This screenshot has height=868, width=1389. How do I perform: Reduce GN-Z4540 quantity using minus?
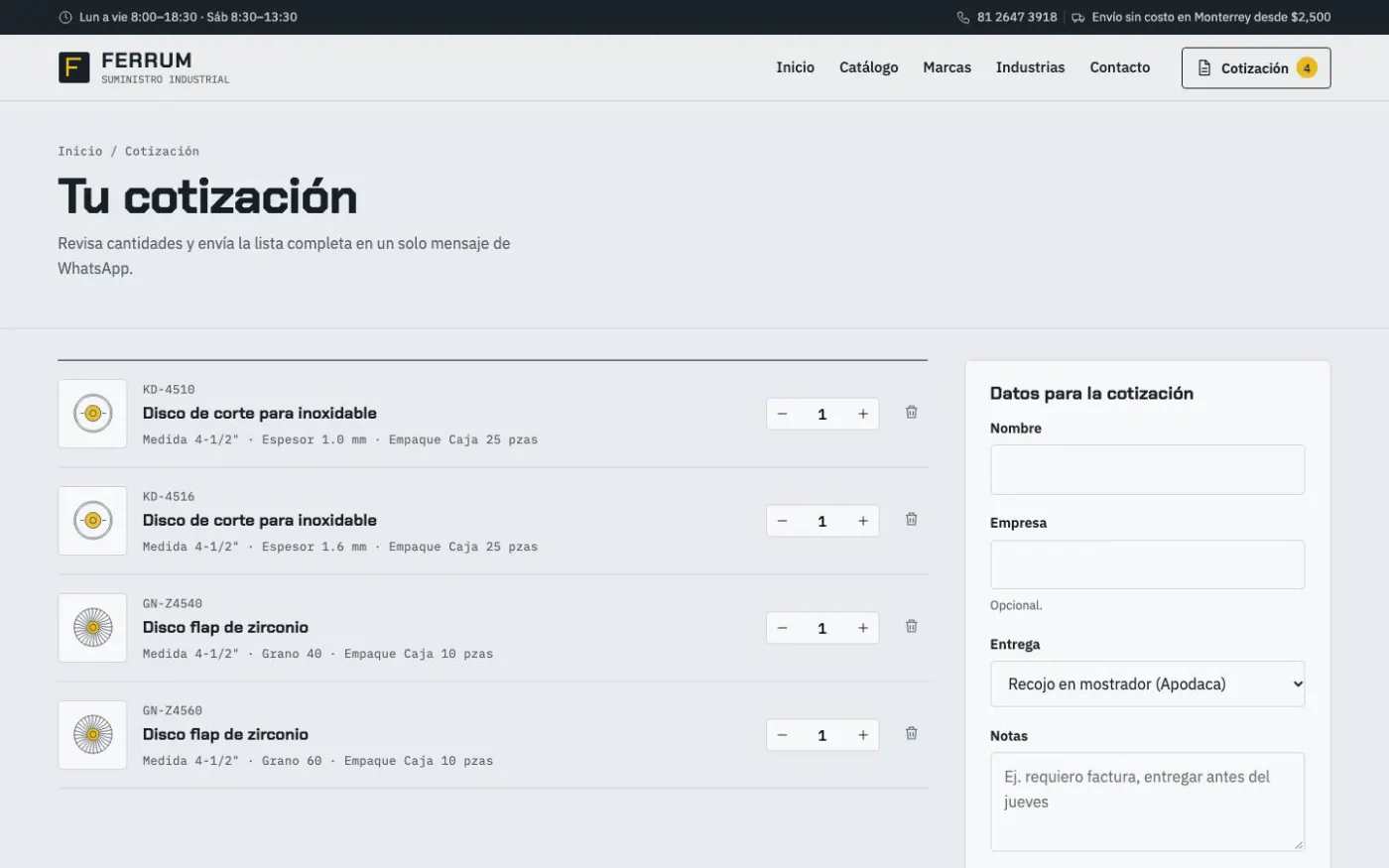(x=783, y=628)
